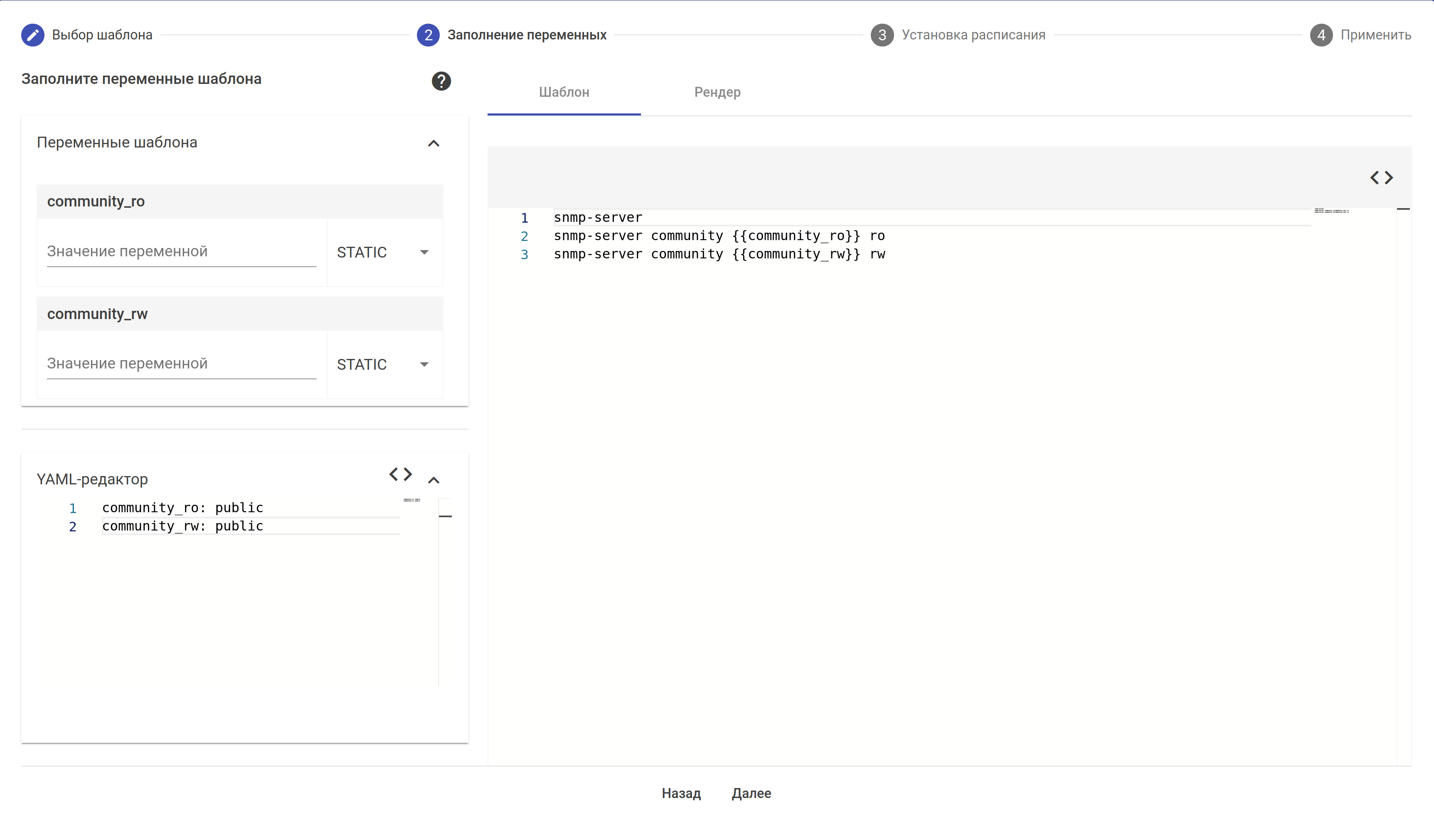
Task: Click line 3 of the template code
Action: [719, 254]
